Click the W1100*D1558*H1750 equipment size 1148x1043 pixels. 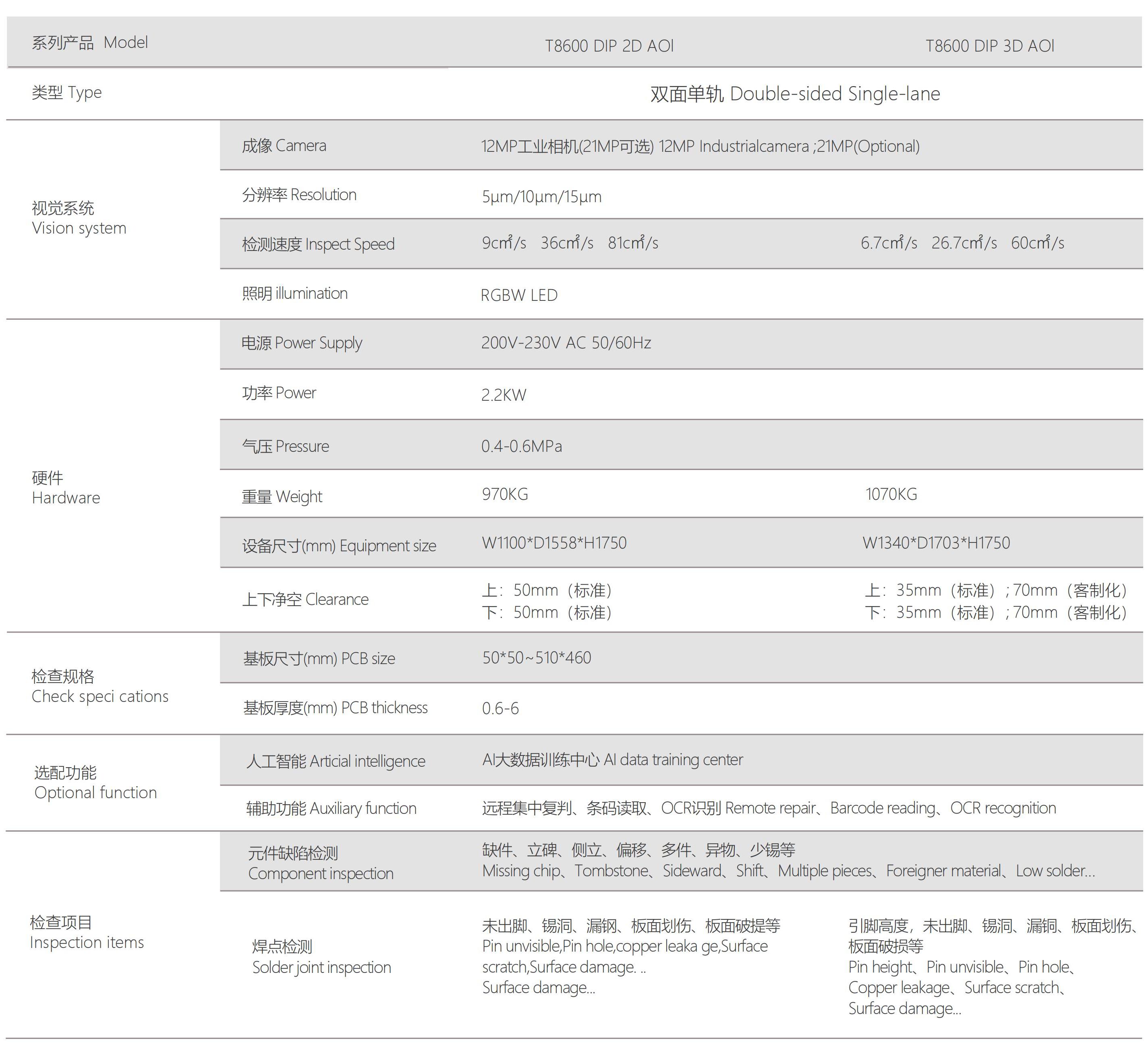coord(553,543)
